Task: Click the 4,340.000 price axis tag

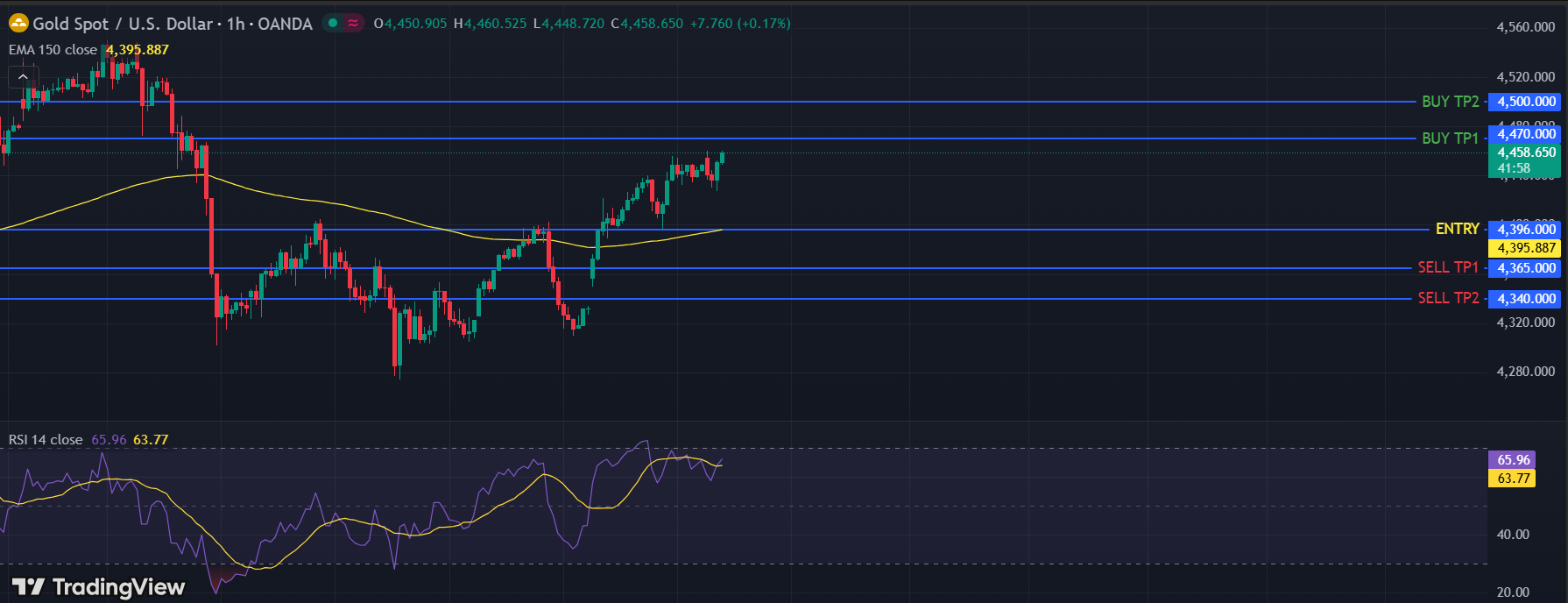Action: 1525,299
